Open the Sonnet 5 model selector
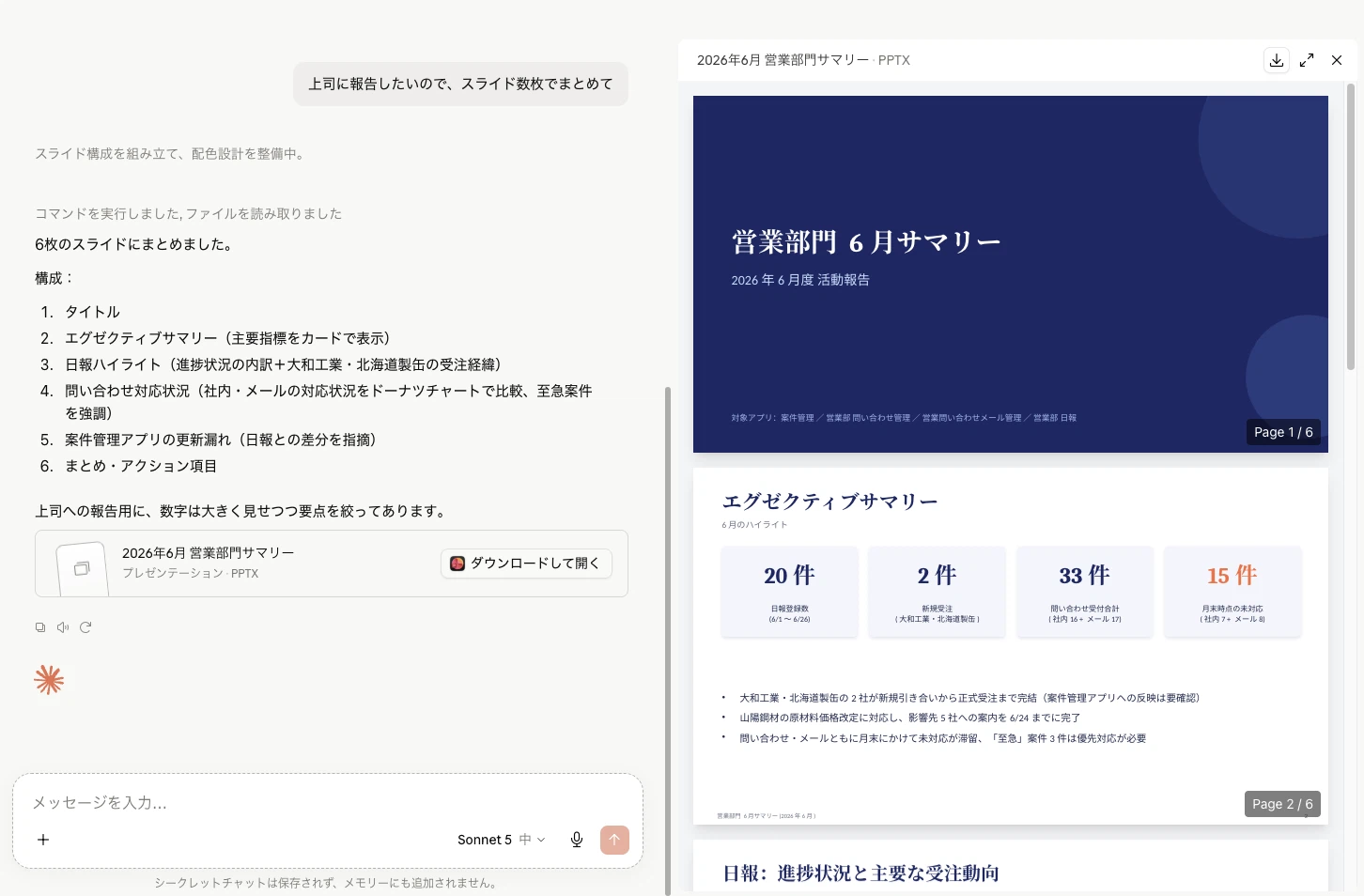Screen dimensions: 1364x896 pyautogui.click(x=501, y=840)
